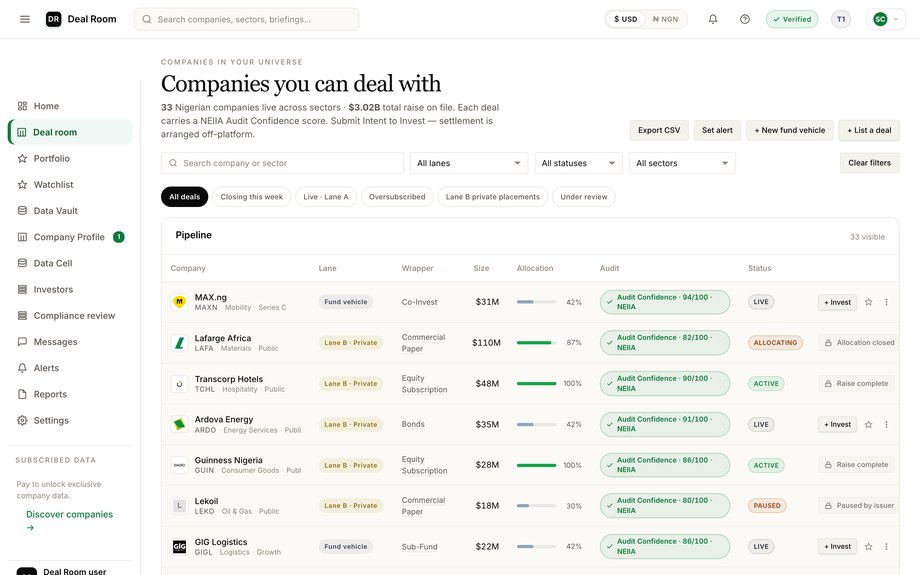Star Ardova Energy to watchlist
Screen dimensions: 920x575
point(868,424)
